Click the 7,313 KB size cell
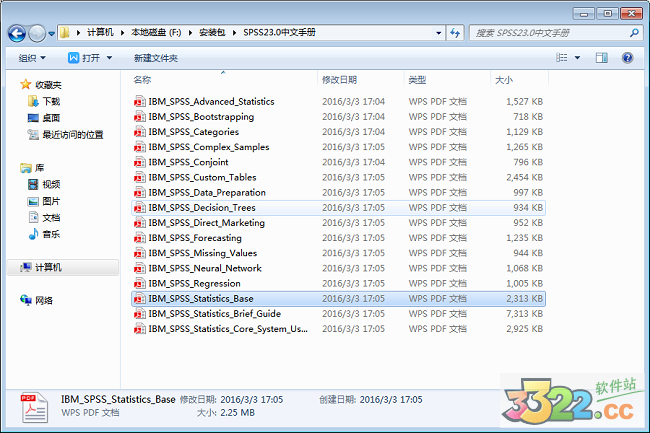Screen dimensions: 650x433 524,314
